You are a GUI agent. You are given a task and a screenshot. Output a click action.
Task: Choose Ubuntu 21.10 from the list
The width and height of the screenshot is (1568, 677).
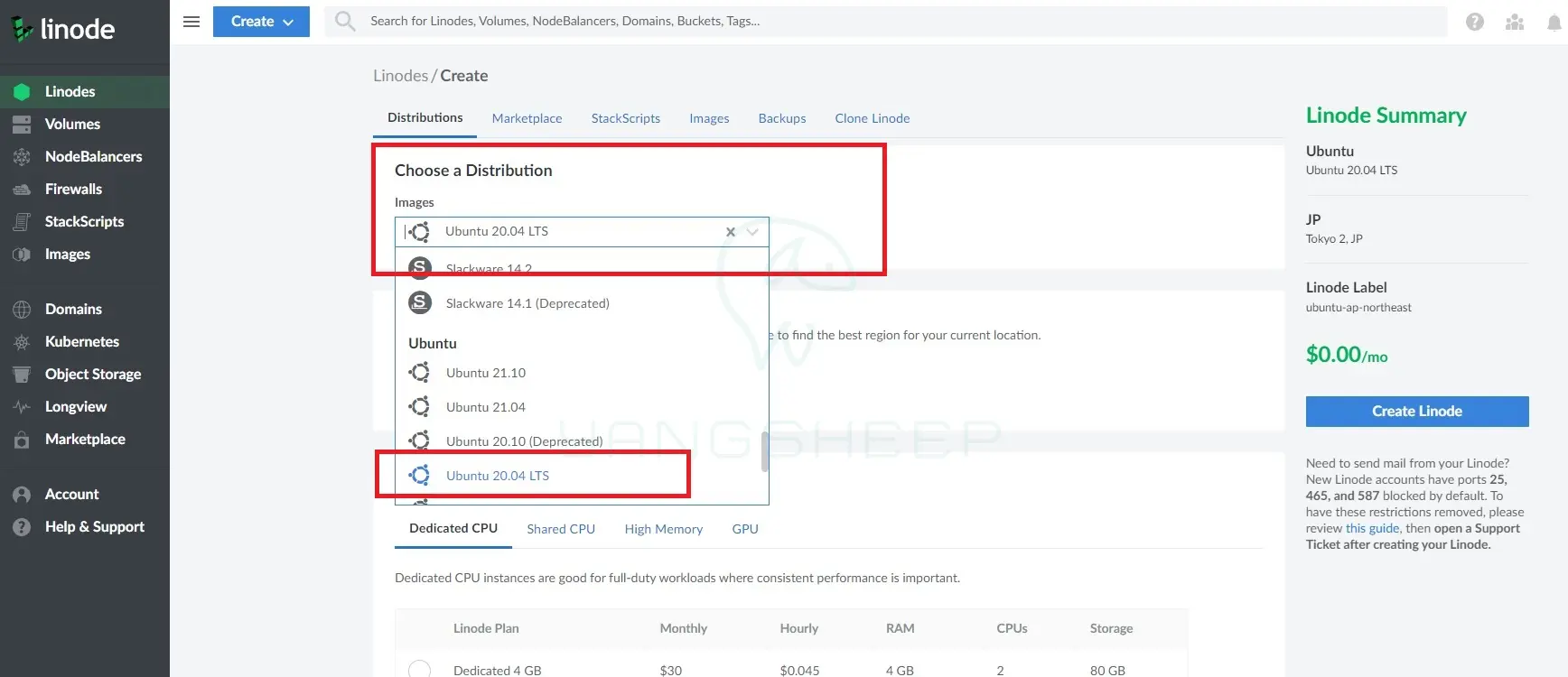point(582,373)
